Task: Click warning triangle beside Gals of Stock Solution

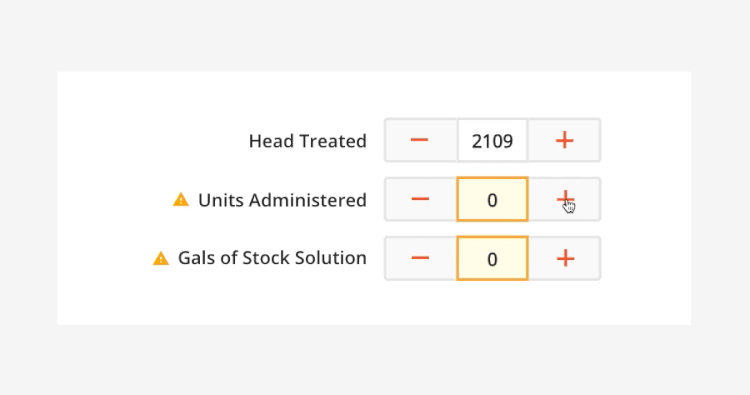Action: tap(161, 258)
